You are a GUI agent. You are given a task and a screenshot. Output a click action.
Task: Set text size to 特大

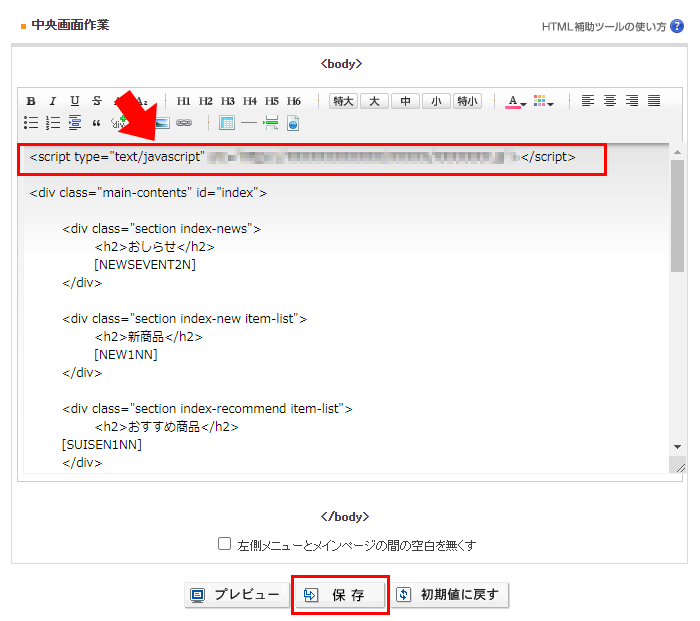[x=344, y=101]
